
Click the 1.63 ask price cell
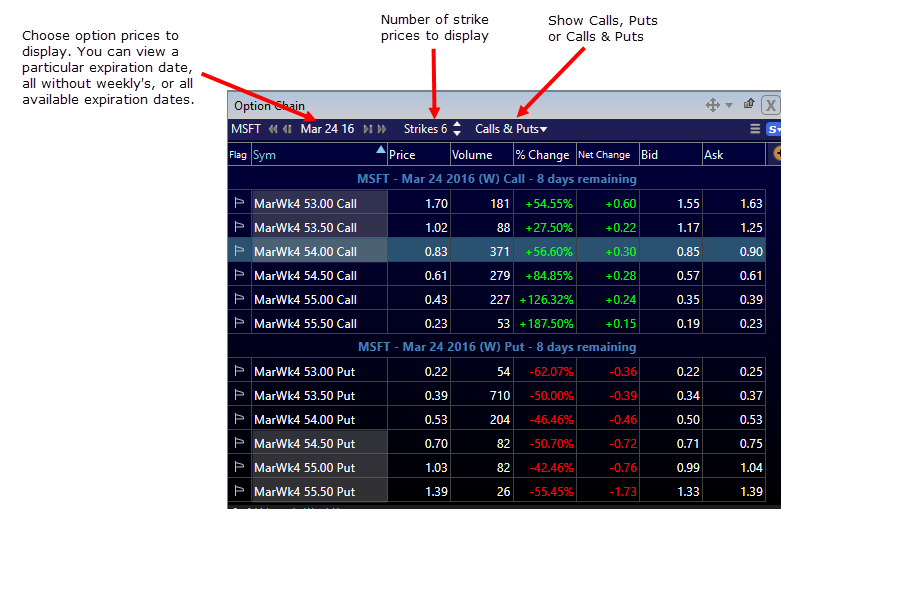click(734, 203)
